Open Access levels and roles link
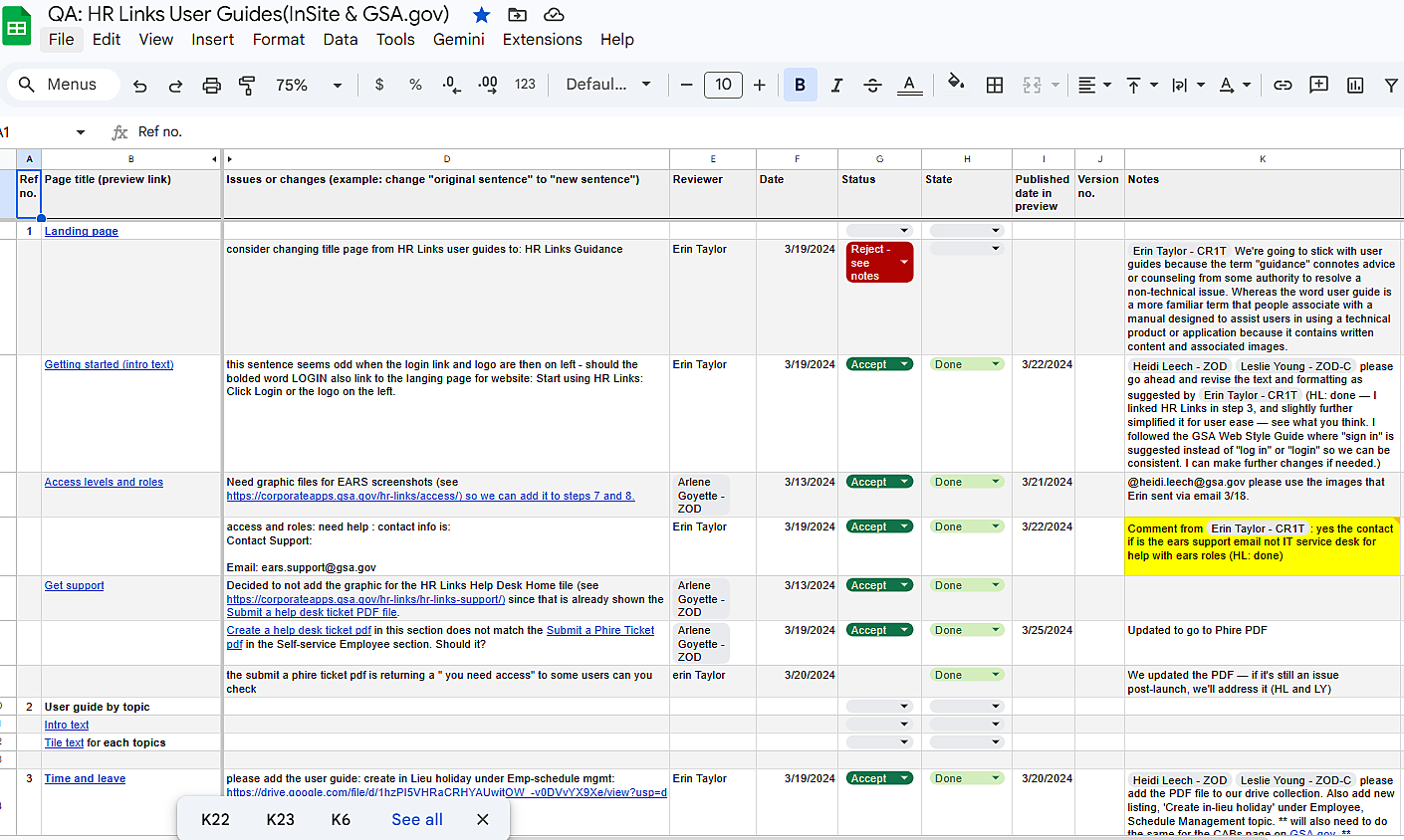1404x840 pixels. [104, 482]
